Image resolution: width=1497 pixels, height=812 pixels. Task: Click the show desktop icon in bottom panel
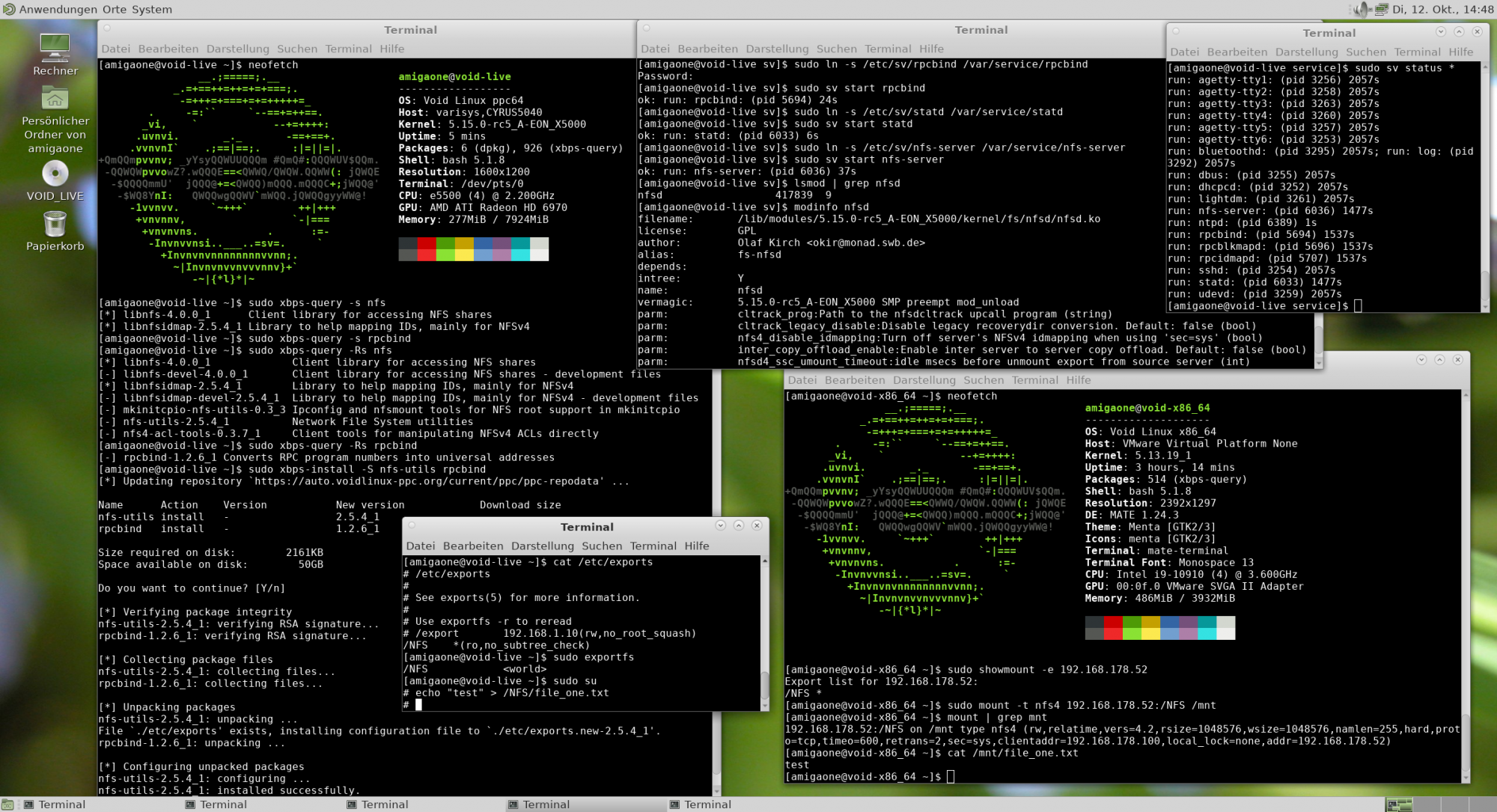[x=8, y=805]
